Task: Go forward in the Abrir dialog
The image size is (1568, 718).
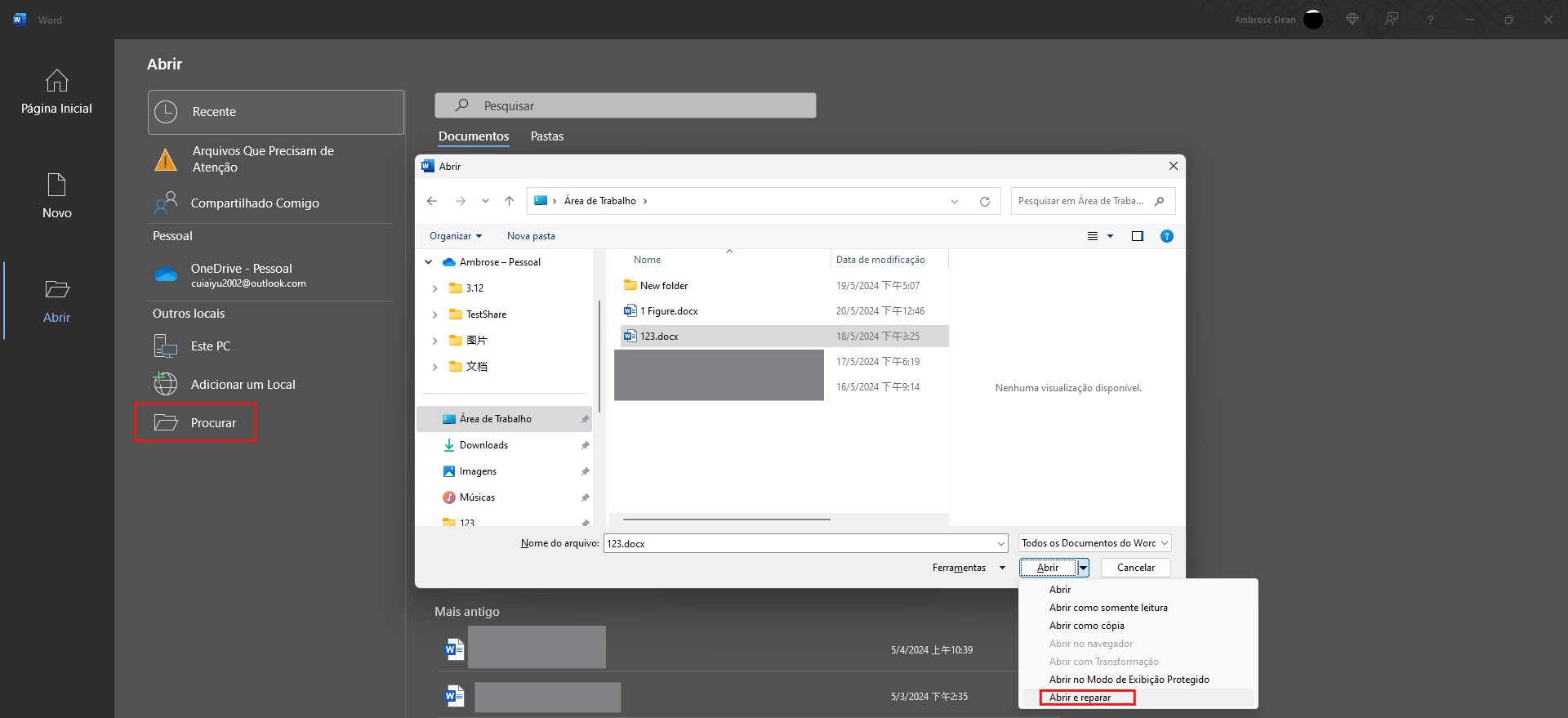Action: point(461,201)
